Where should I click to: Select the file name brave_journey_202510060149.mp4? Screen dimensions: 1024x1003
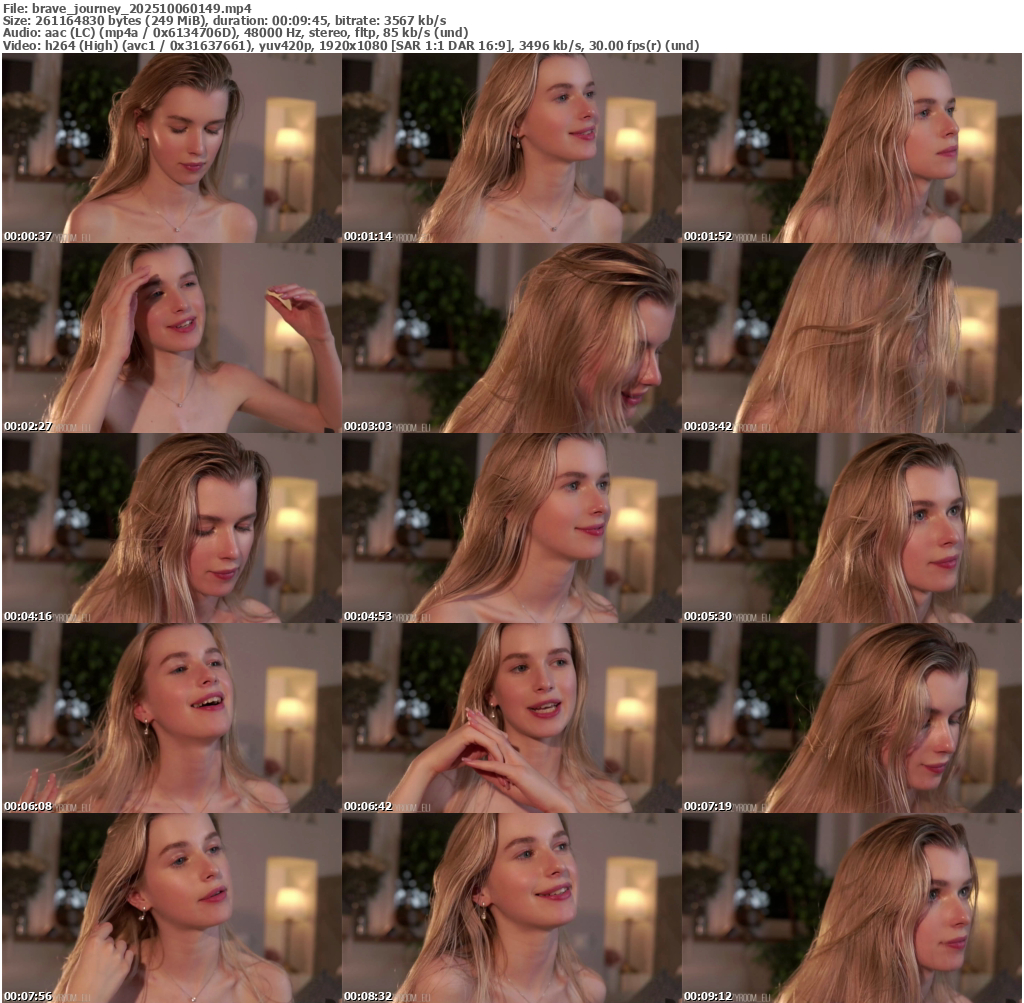tap(141, 8)
